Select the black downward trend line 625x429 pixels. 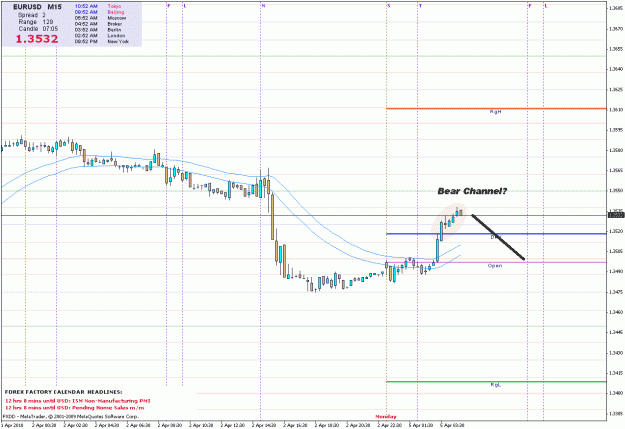pyautogui.click(x=498, y=237)
